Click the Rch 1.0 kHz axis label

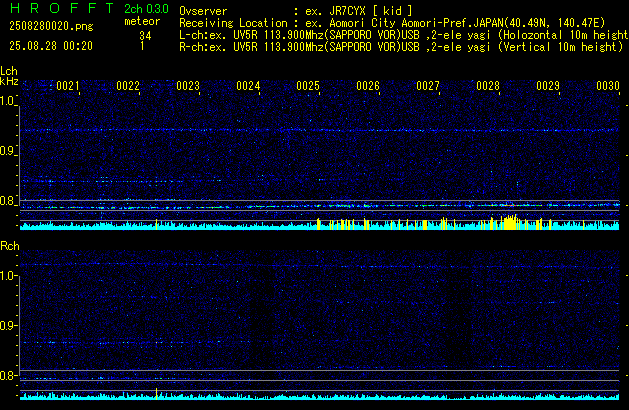7,276
